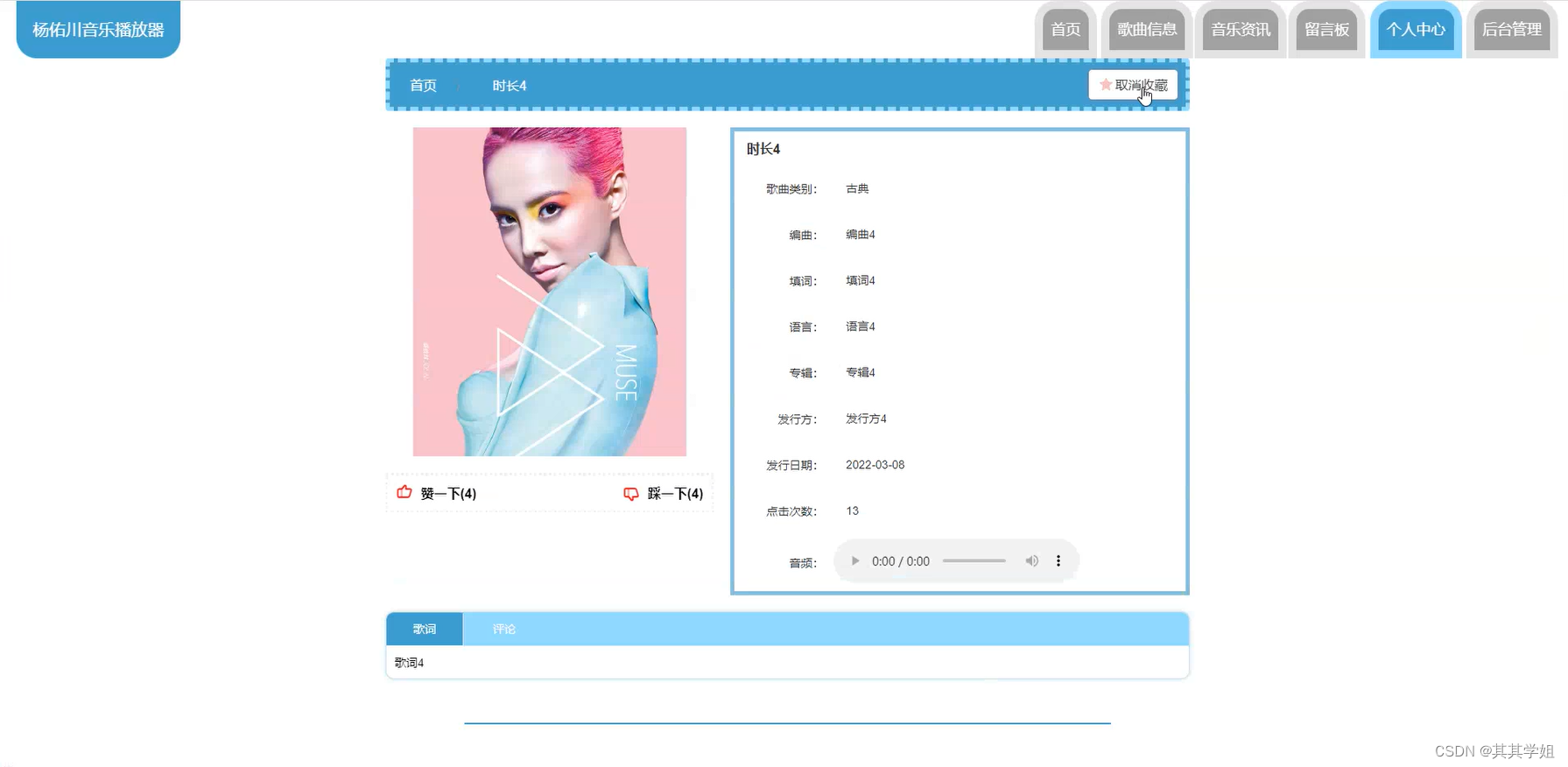Click the 歌曲类别 label

791,189
